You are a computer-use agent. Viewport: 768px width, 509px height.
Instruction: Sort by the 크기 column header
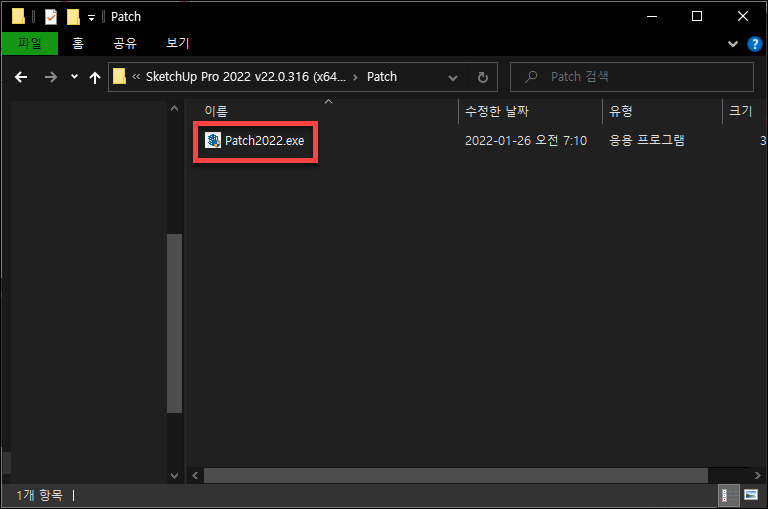[x=741, y=112]
